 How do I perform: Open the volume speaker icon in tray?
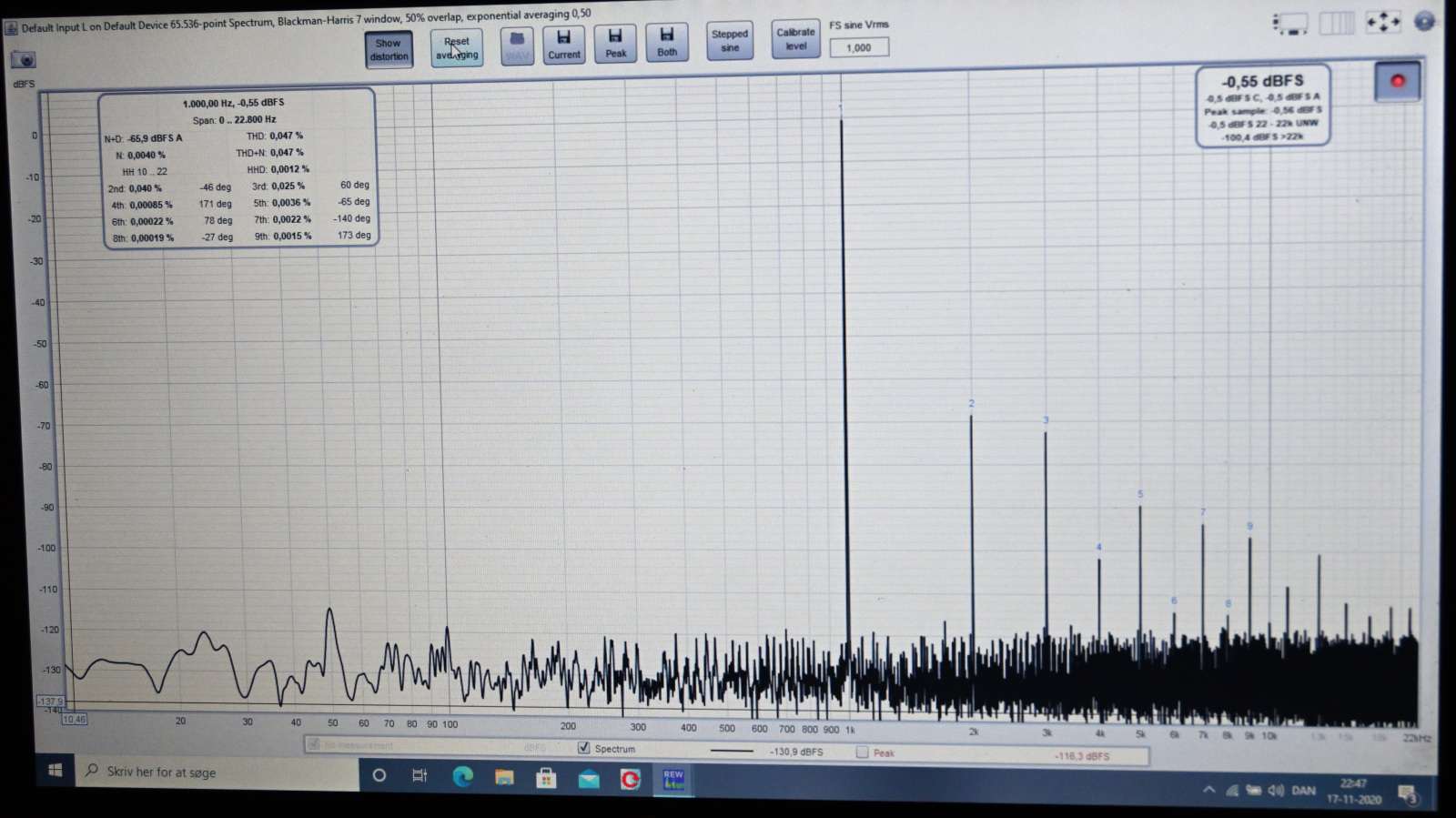(1276, 790)
